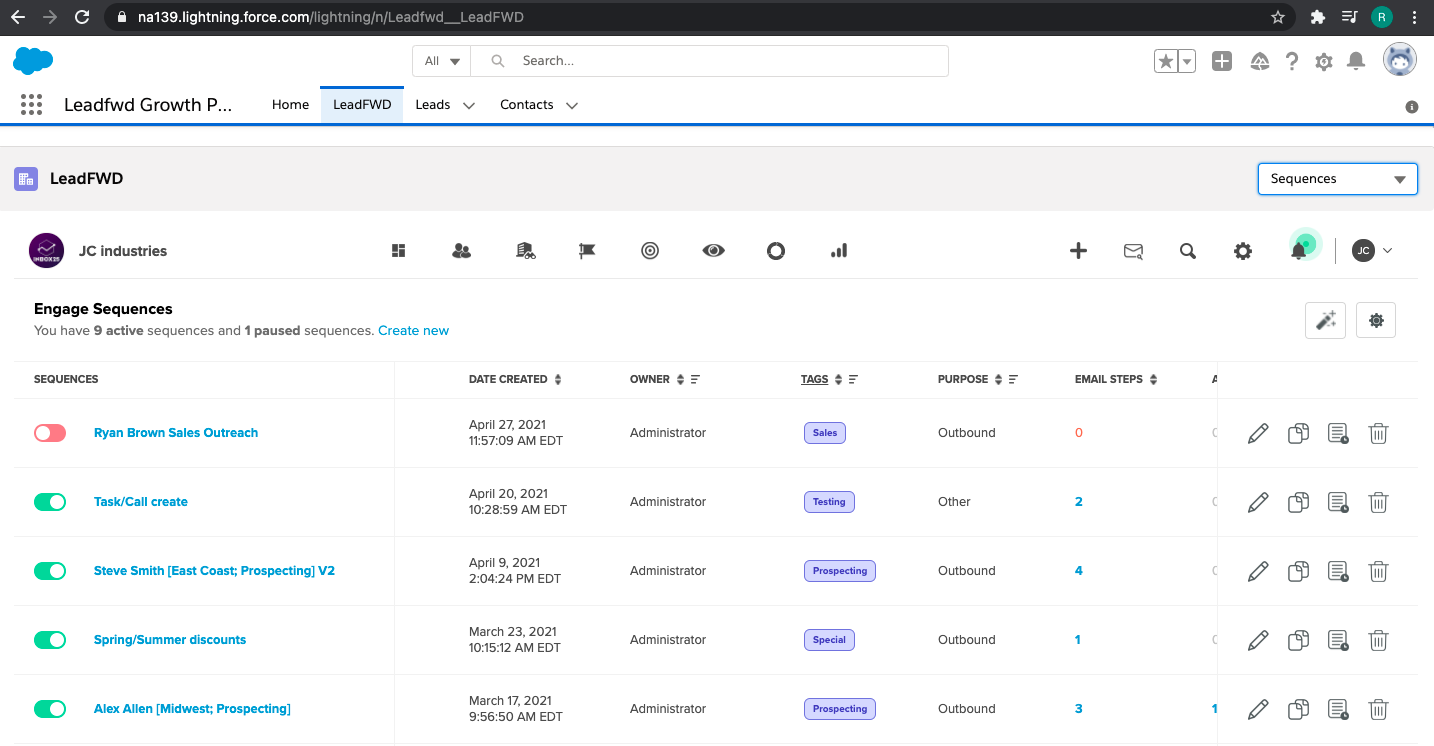This screenshot has width=1434, height=746.
Task: Open the search scope All dropdown
Action: (x=442, y=61)
